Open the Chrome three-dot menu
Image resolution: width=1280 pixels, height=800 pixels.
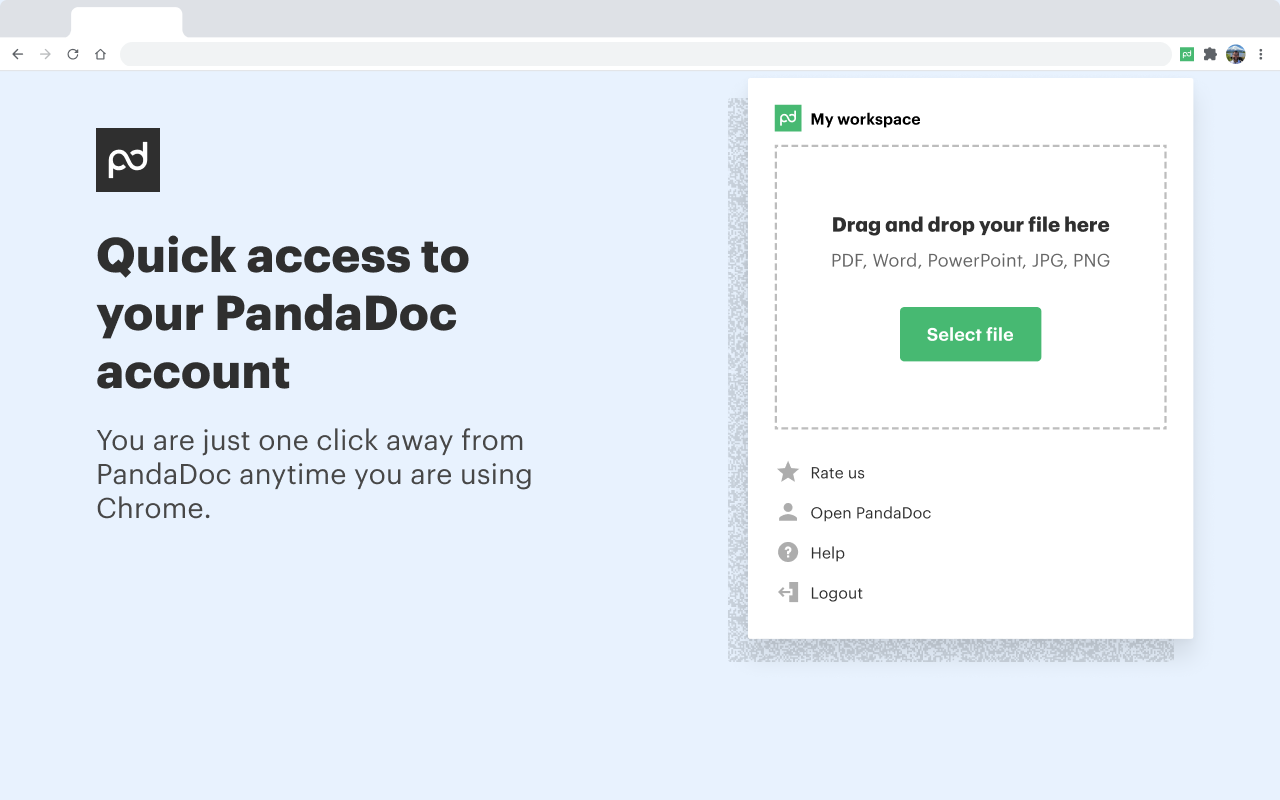1262,54
